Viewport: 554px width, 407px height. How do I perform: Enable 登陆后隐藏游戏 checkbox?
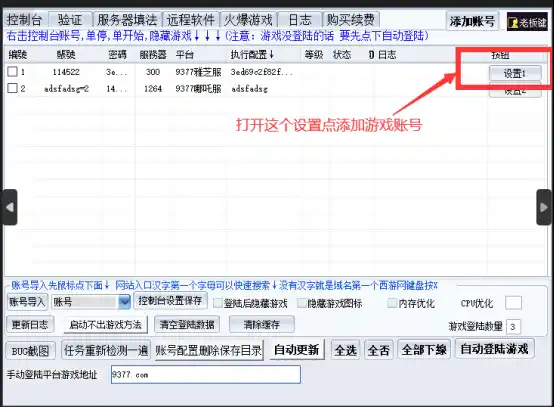218,303
